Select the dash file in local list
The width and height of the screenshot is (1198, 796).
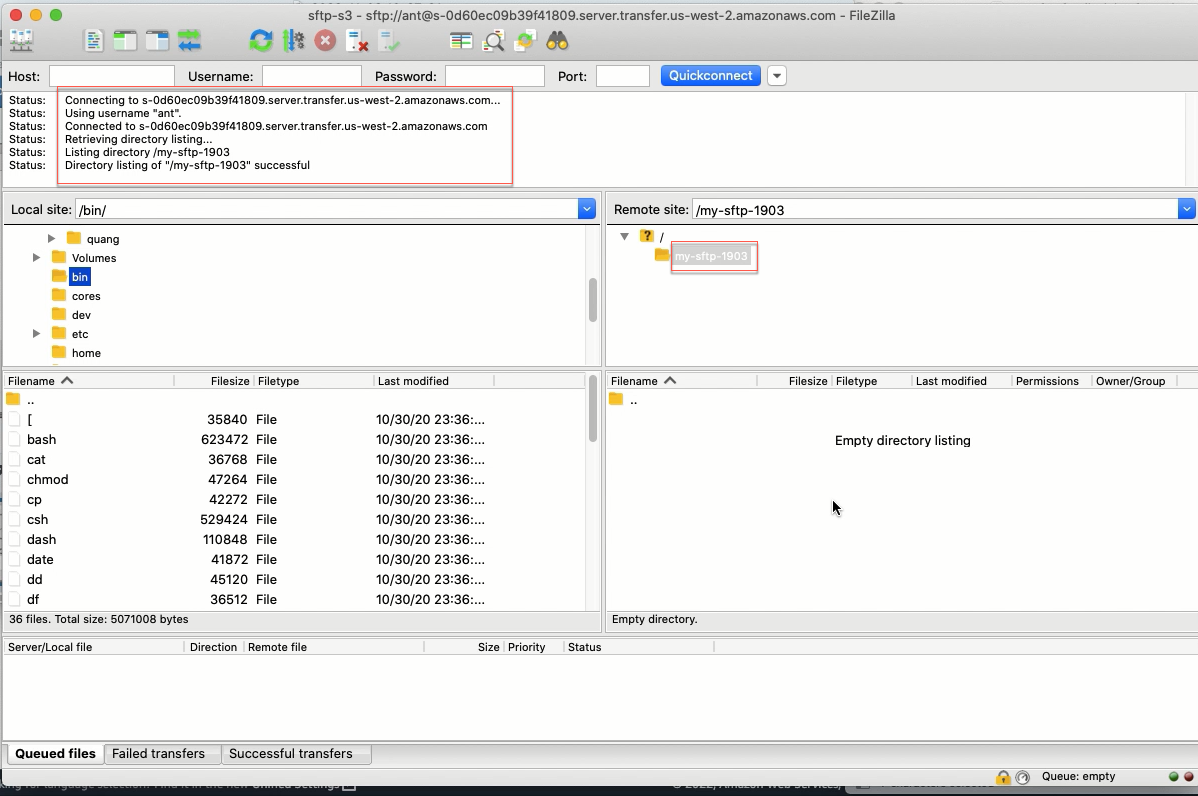(294, 539)
